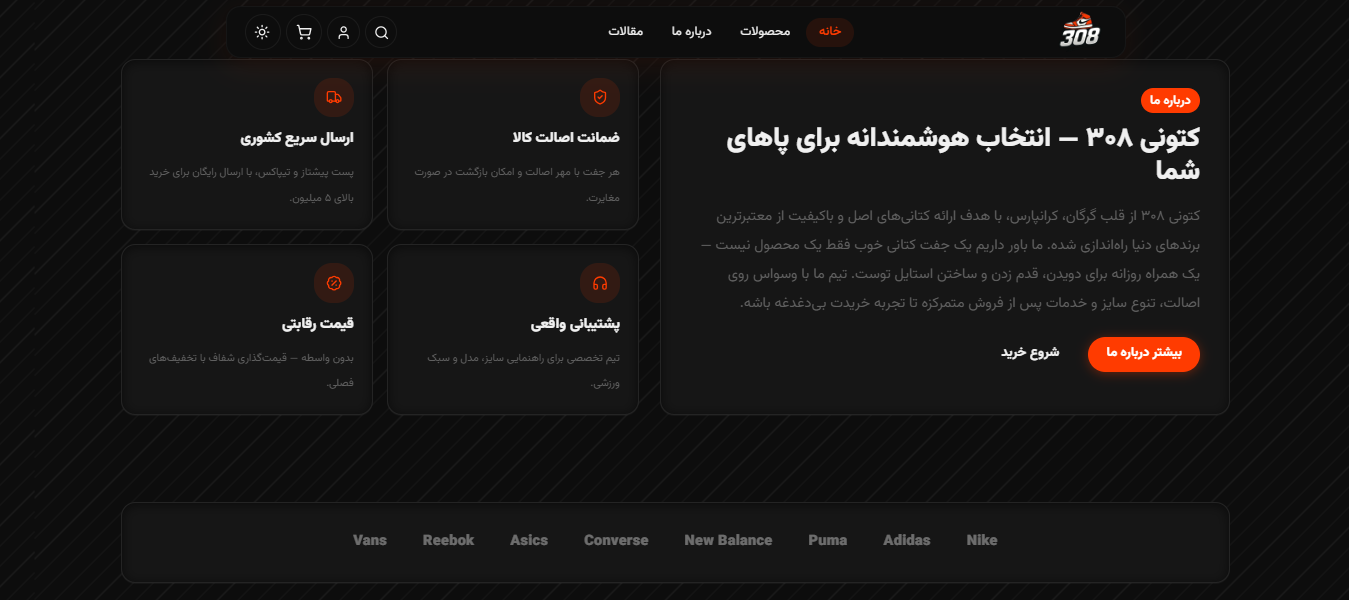Click the description پست پیشتاز و تیپاکس
The width and height of the screenshot is (1349, 600).
click(x=252, y=185)
